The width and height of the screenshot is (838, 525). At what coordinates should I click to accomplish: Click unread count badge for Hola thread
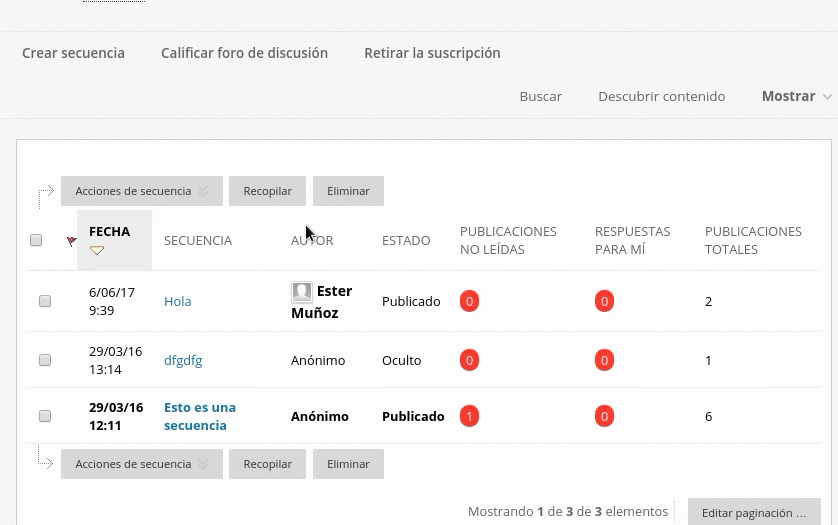click(469, 301)
